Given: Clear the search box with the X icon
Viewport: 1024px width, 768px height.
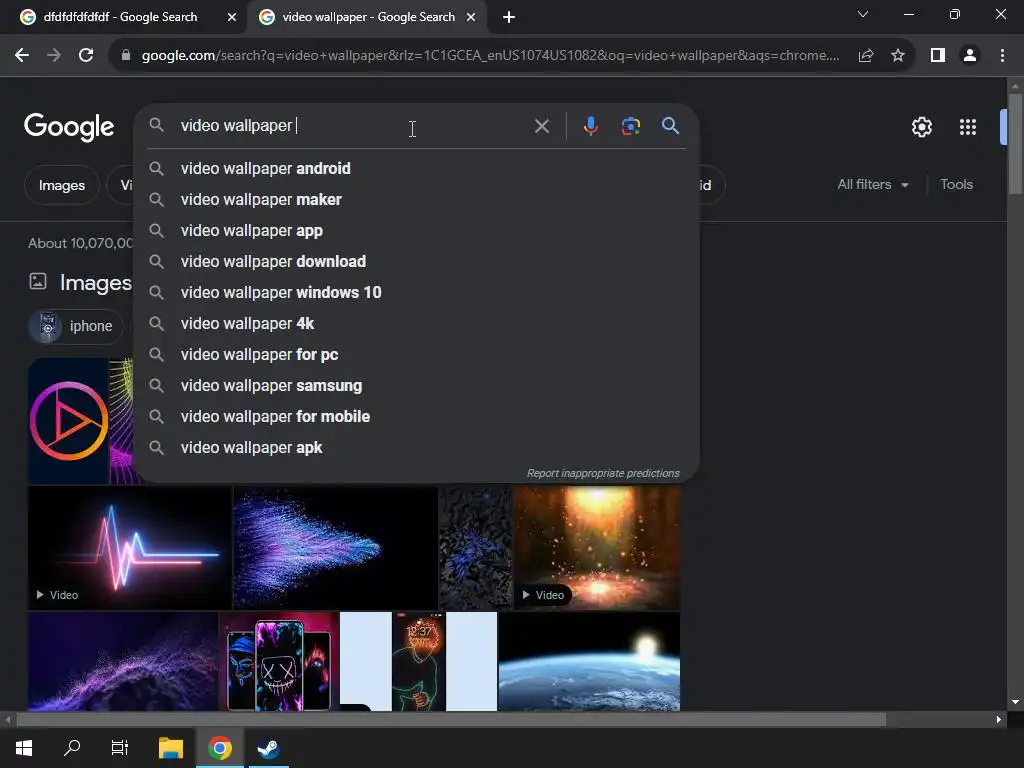Looking at the screenshot, I should coord(541,126).
